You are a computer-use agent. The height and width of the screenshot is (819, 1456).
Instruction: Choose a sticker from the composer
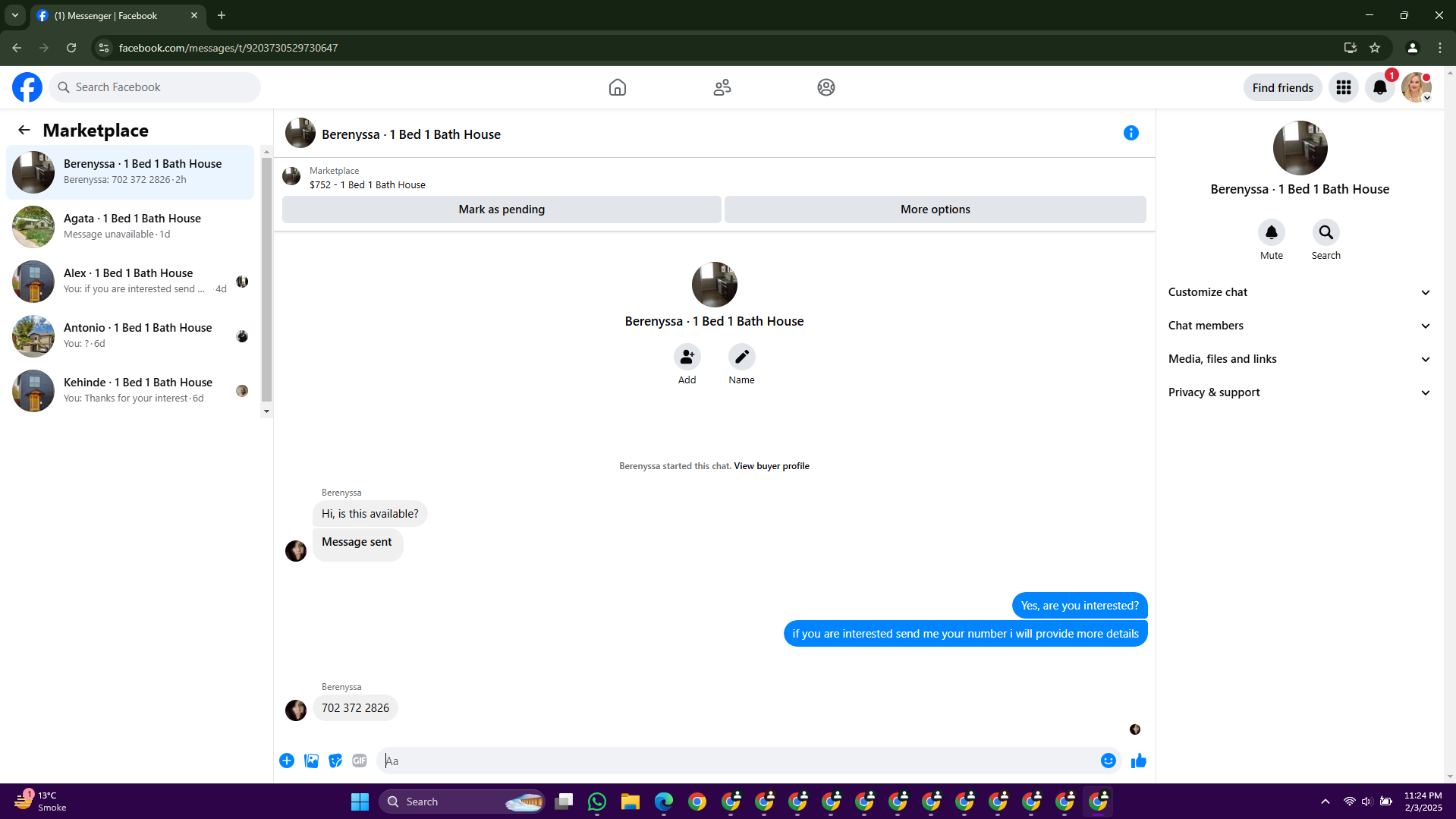coord(335,761)
